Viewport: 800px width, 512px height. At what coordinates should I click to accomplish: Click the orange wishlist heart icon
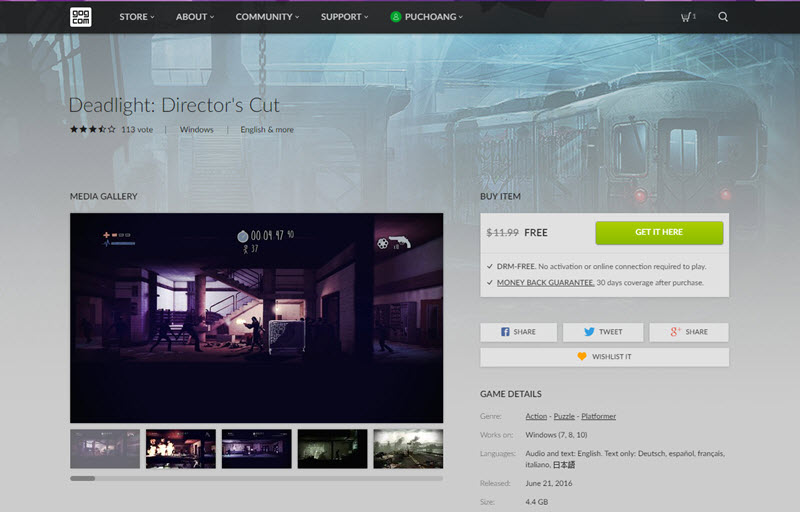tap(582, 356)
